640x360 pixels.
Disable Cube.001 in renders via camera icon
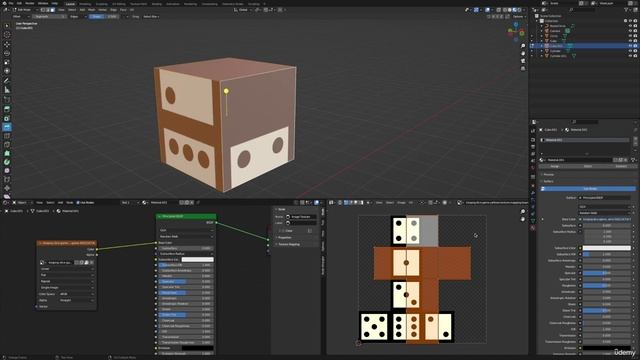pyautogui.click(x=635, y=46)
